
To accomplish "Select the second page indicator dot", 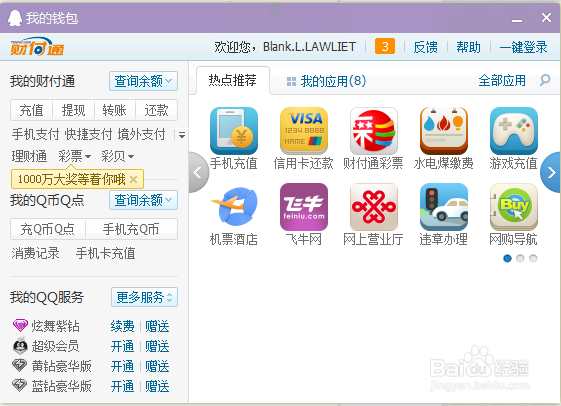I will point(520,258).
